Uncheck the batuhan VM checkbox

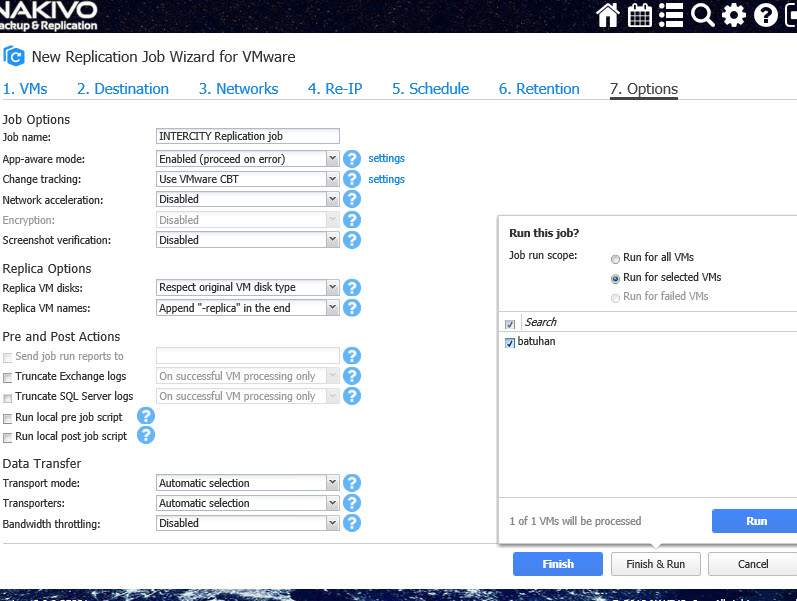pos(510,343)
